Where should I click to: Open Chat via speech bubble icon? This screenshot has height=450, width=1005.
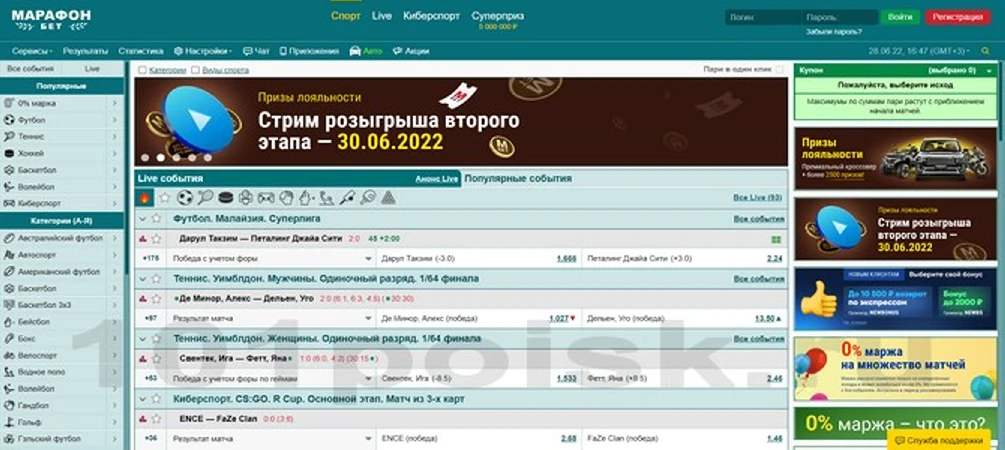[256, 51]
